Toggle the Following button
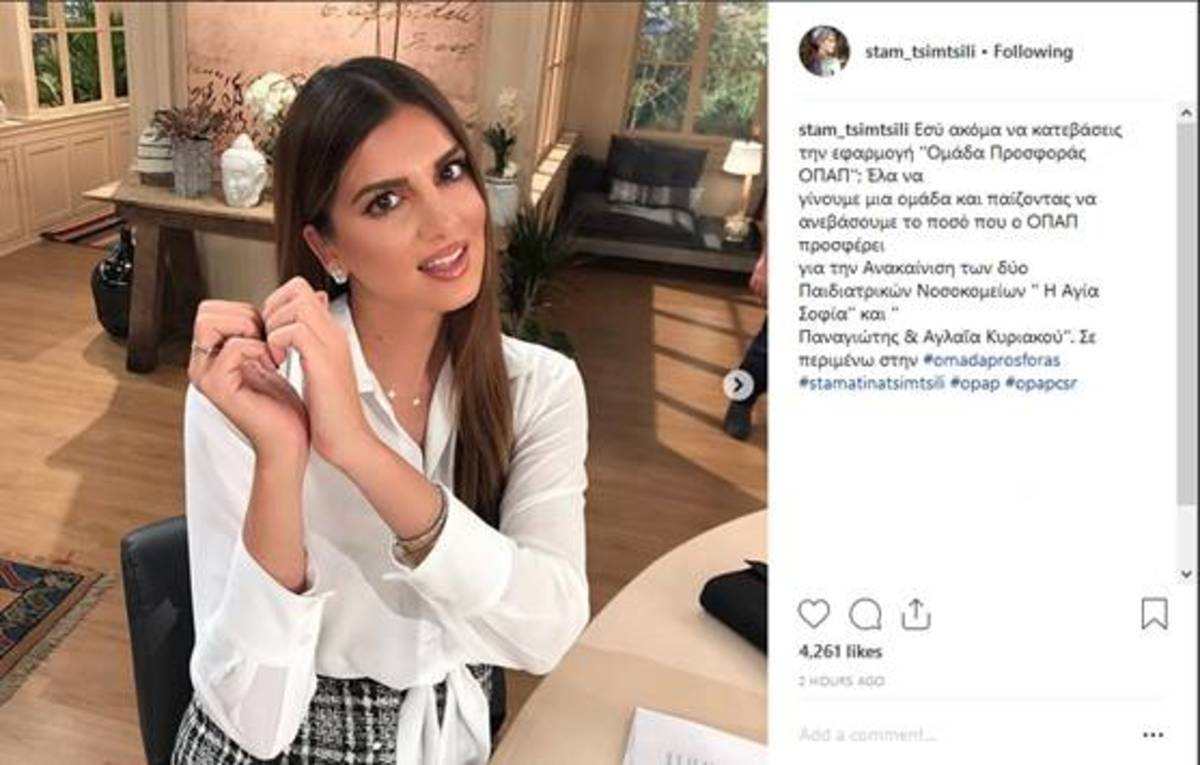 pos(1033,52)
